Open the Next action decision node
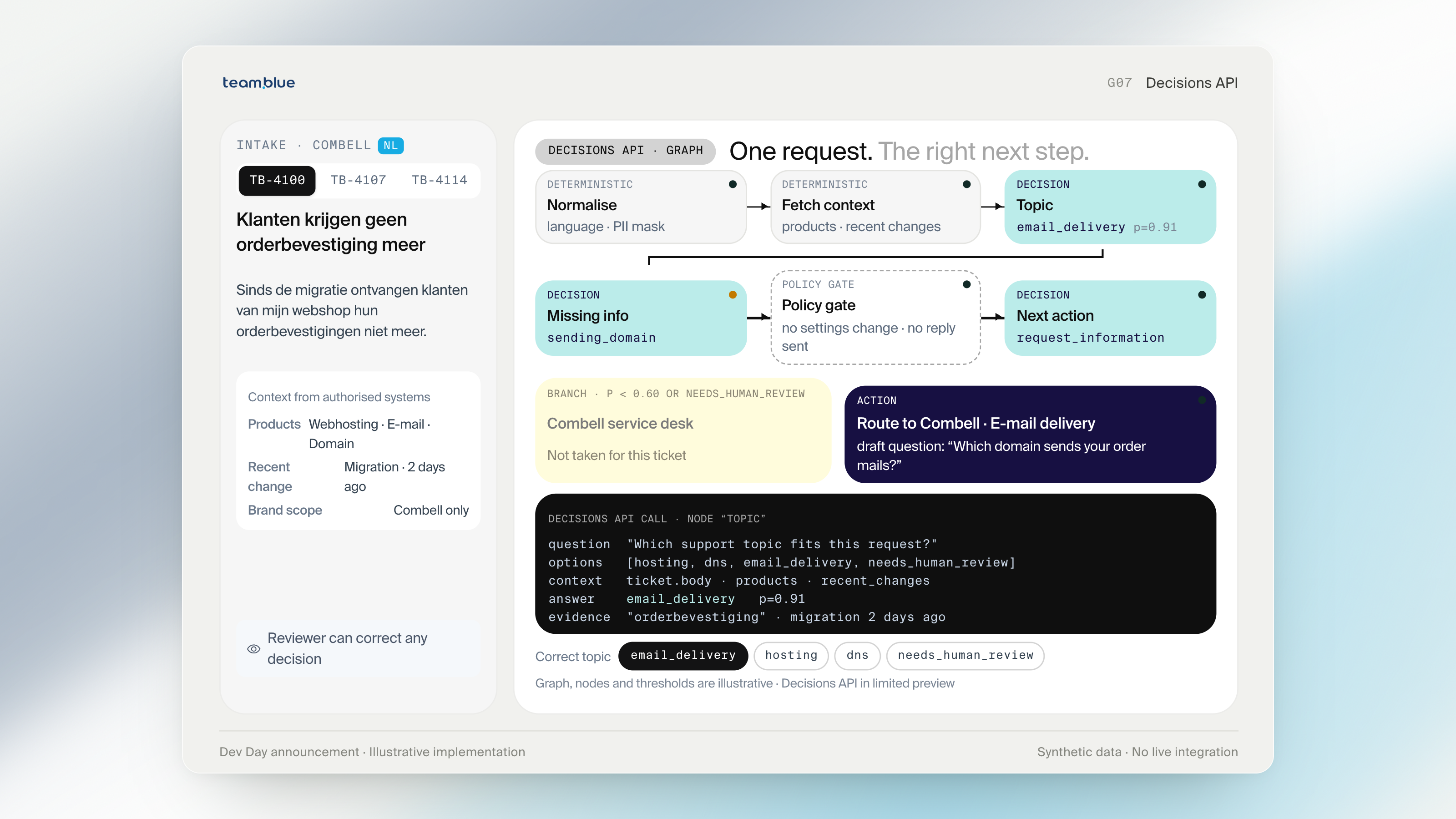1456x819 pixels. coord(1110,318)
